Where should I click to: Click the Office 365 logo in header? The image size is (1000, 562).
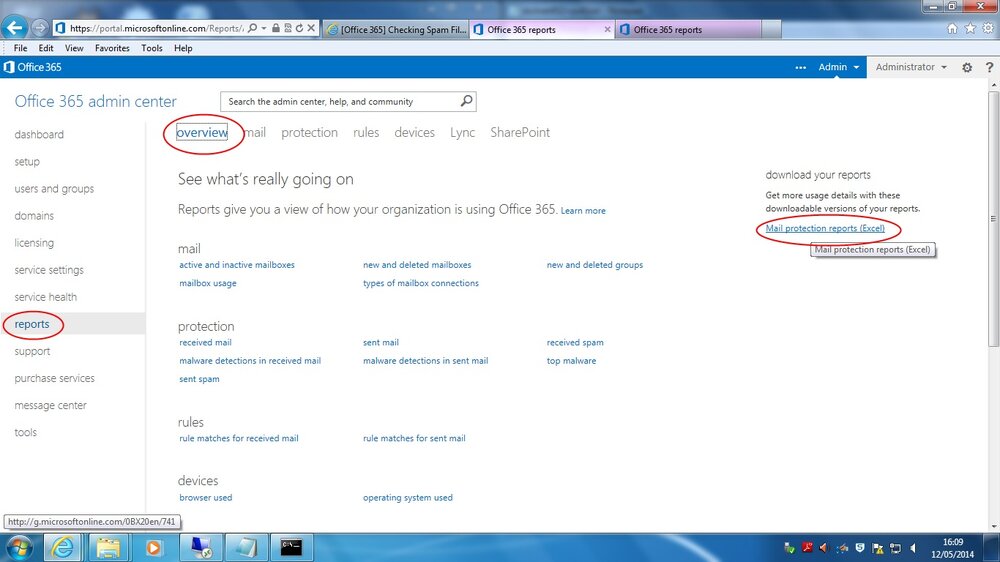[33, 67]
